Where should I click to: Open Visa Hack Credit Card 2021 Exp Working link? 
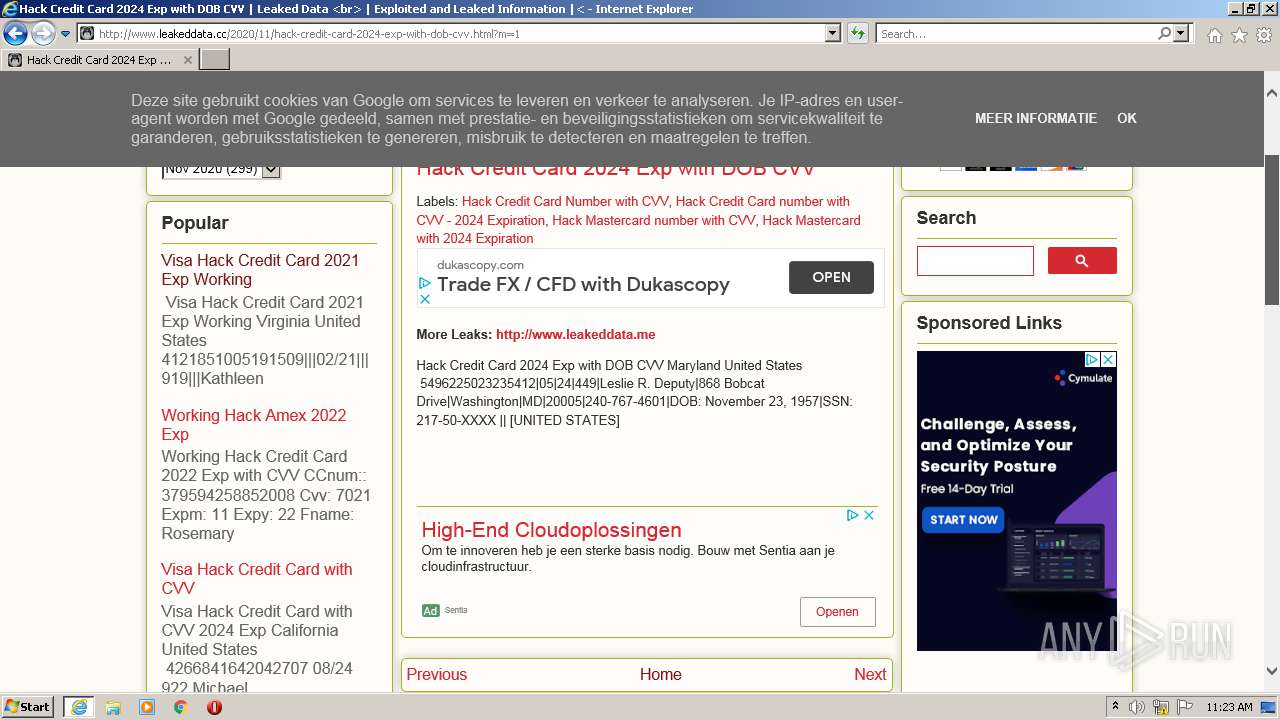point(260,270)
